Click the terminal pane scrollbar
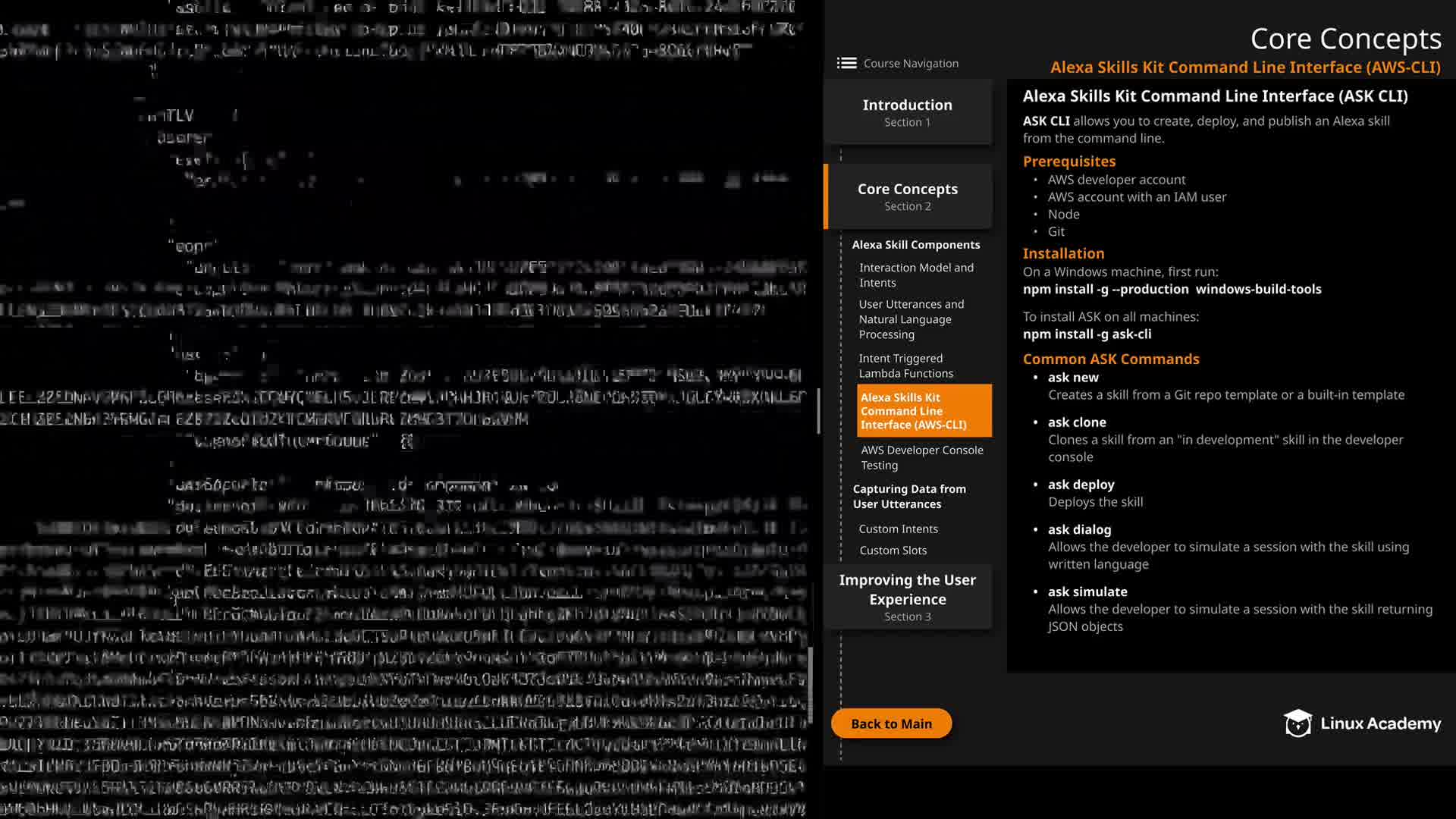This screenshot has width=1456, height=819. tap(818, 411)
